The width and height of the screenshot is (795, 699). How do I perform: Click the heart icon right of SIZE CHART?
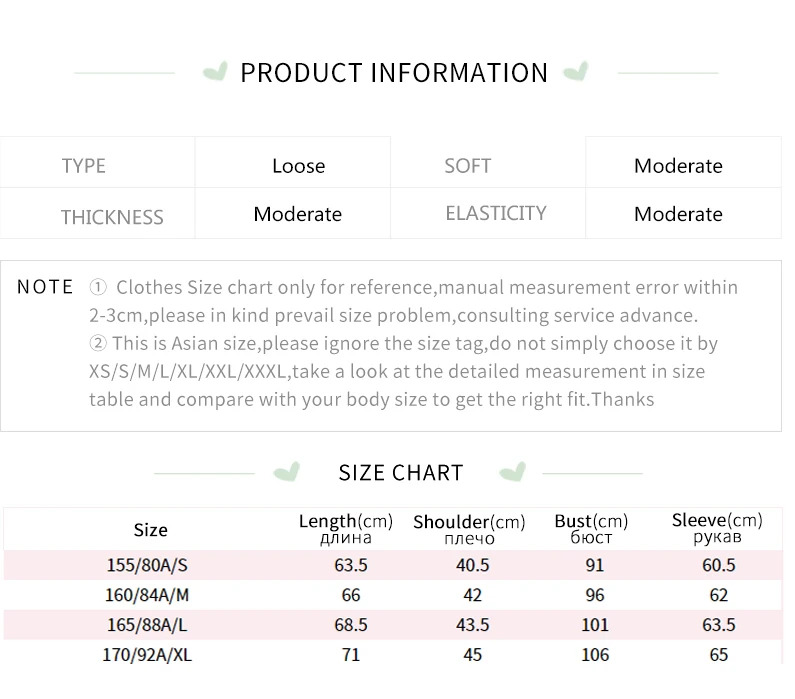pyautogui.click(x=513, y=472)
